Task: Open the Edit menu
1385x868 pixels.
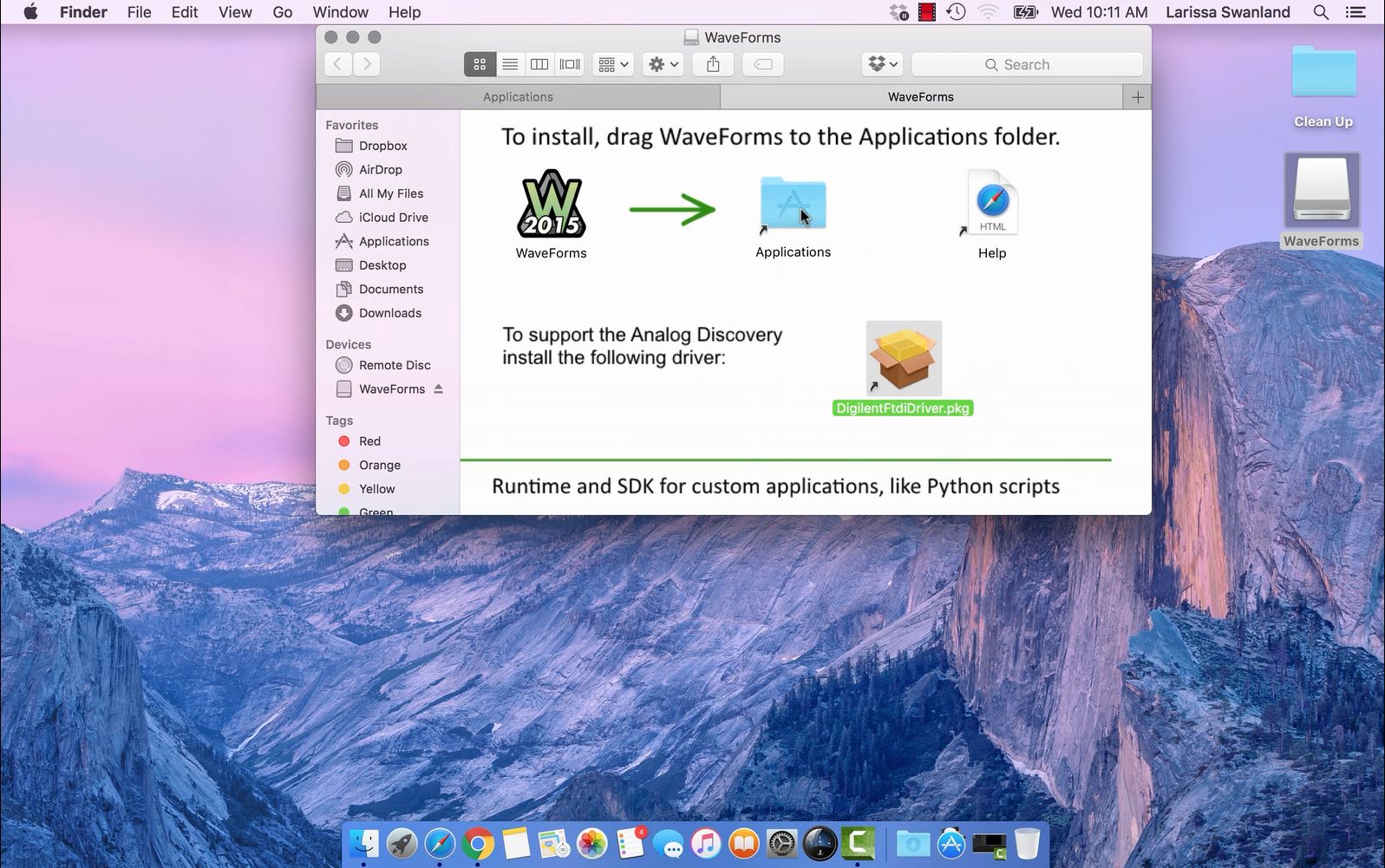Action: 185,12
